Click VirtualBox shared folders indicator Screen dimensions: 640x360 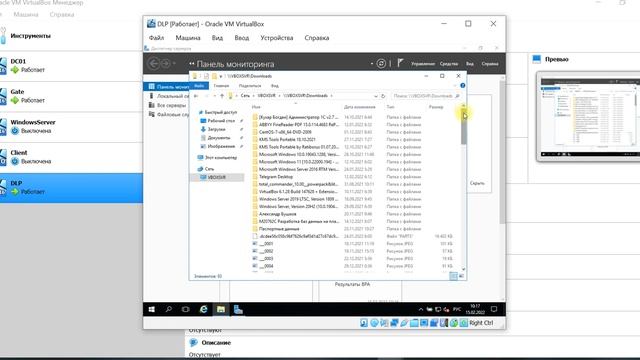(x=414, y=323)
